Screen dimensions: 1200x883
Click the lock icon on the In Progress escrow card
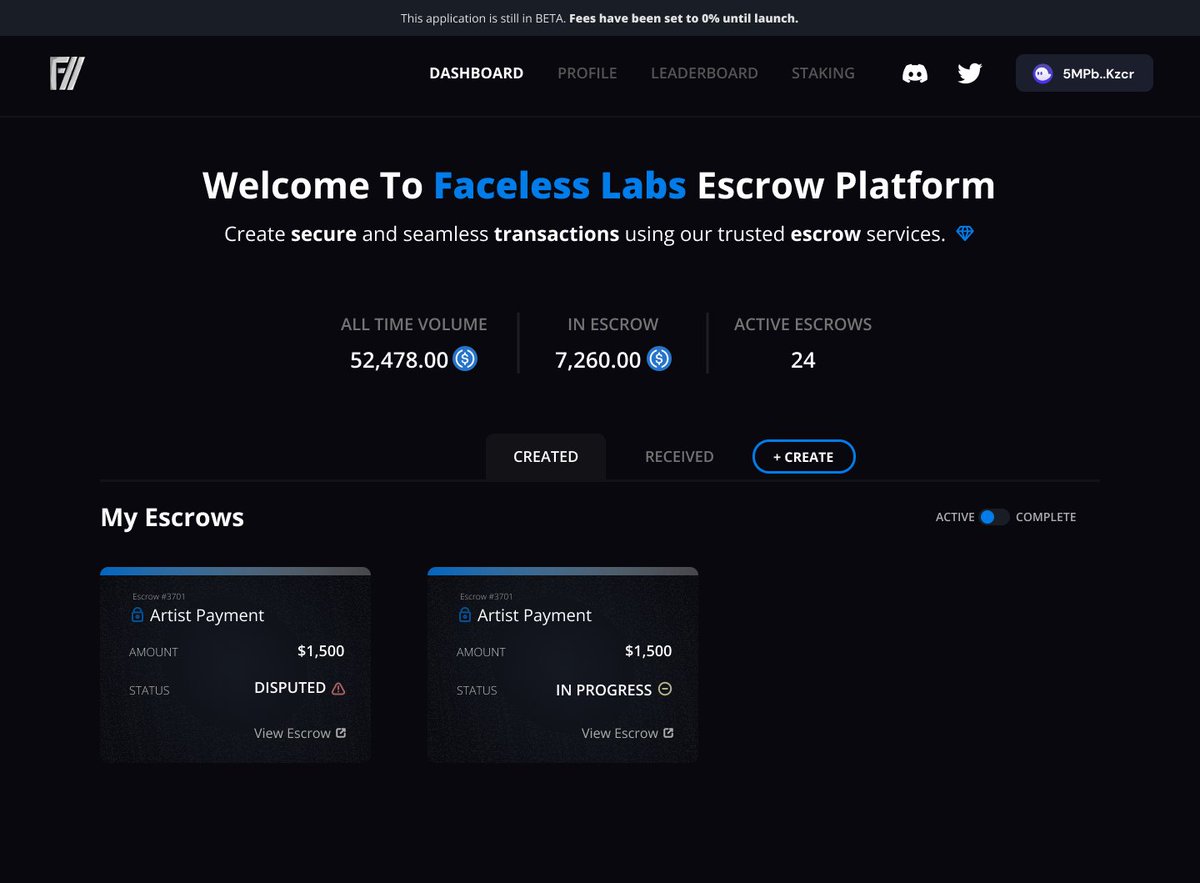pyautogui.click(x=465, y=615)
